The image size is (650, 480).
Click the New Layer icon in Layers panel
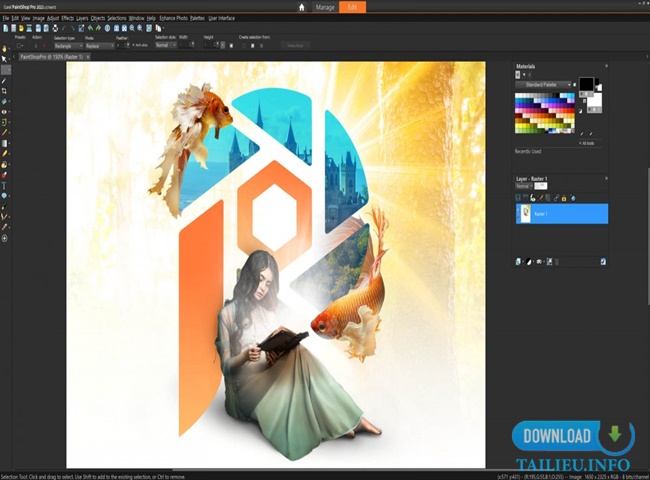tap(518, 262)
